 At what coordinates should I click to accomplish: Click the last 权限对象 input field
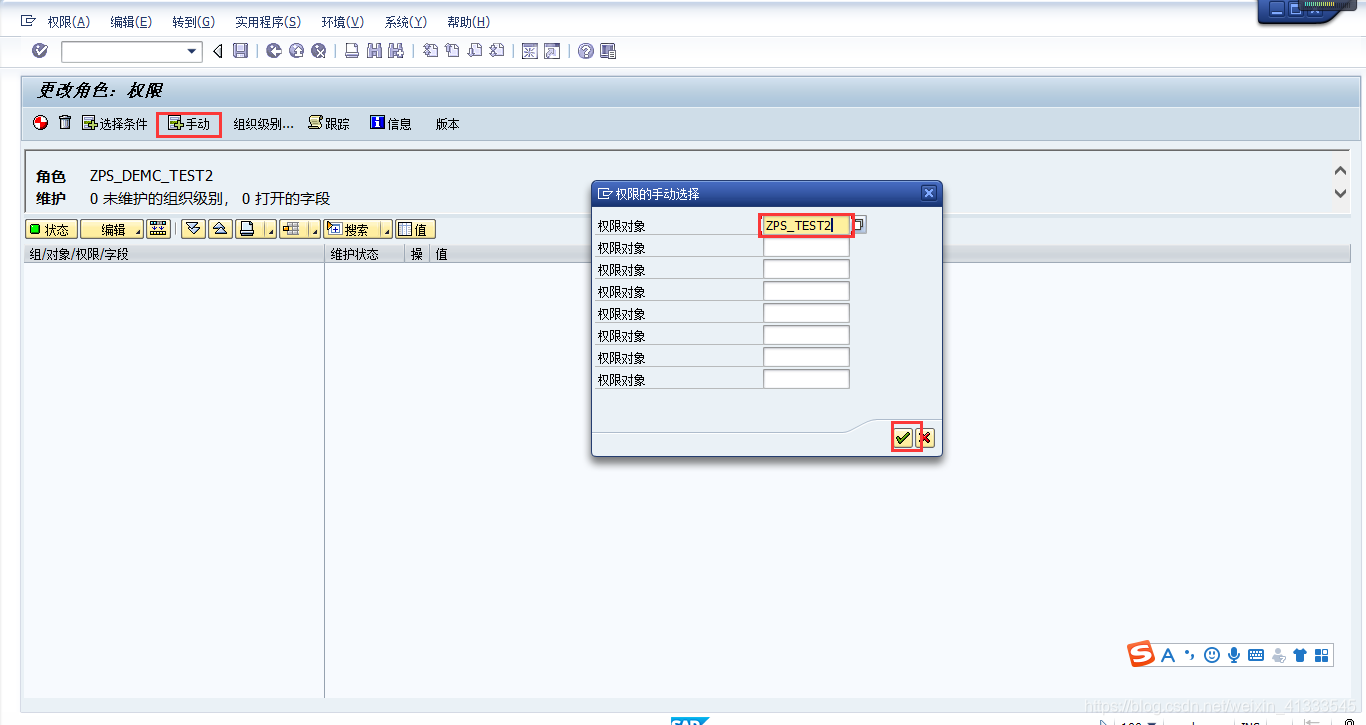806,379
